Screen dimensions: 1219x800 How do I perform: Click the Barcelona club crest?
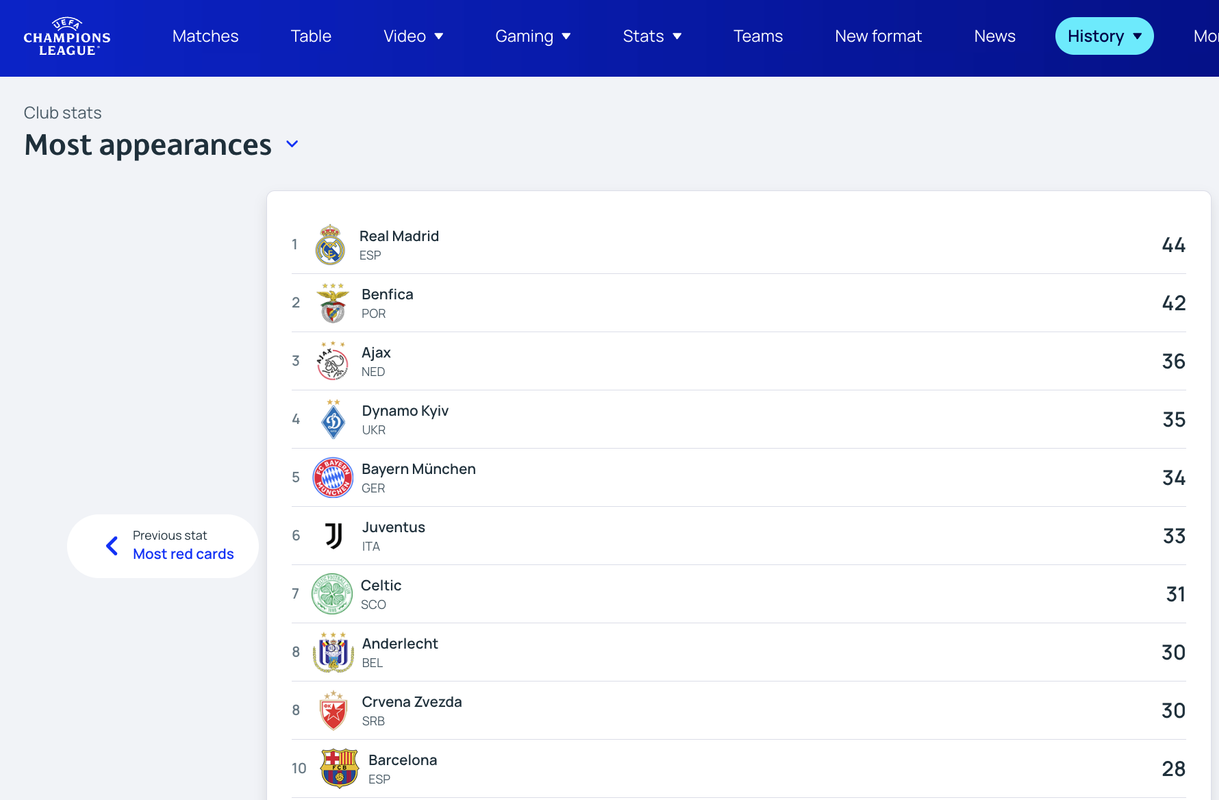click(339, 768)
